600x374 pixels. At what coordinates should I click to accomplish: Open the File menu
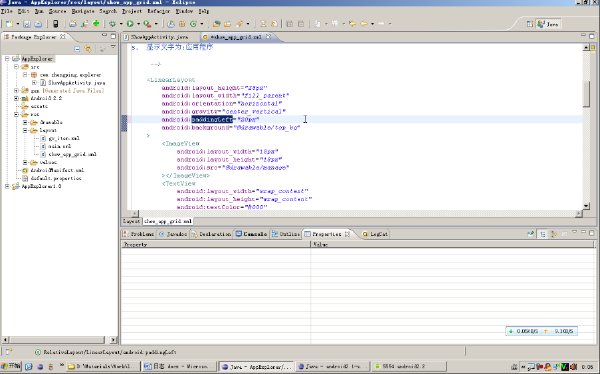point(7,11)
